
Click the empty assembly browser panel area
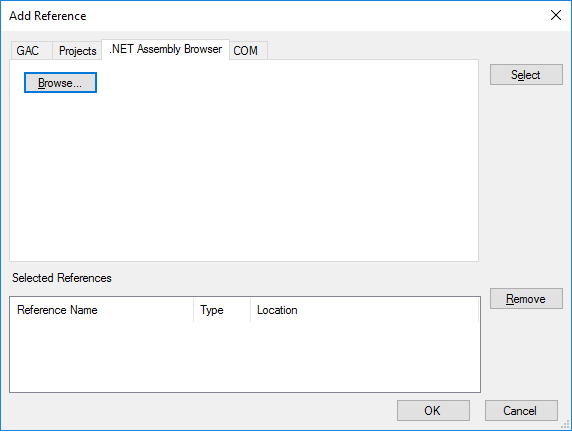(244, 175)
